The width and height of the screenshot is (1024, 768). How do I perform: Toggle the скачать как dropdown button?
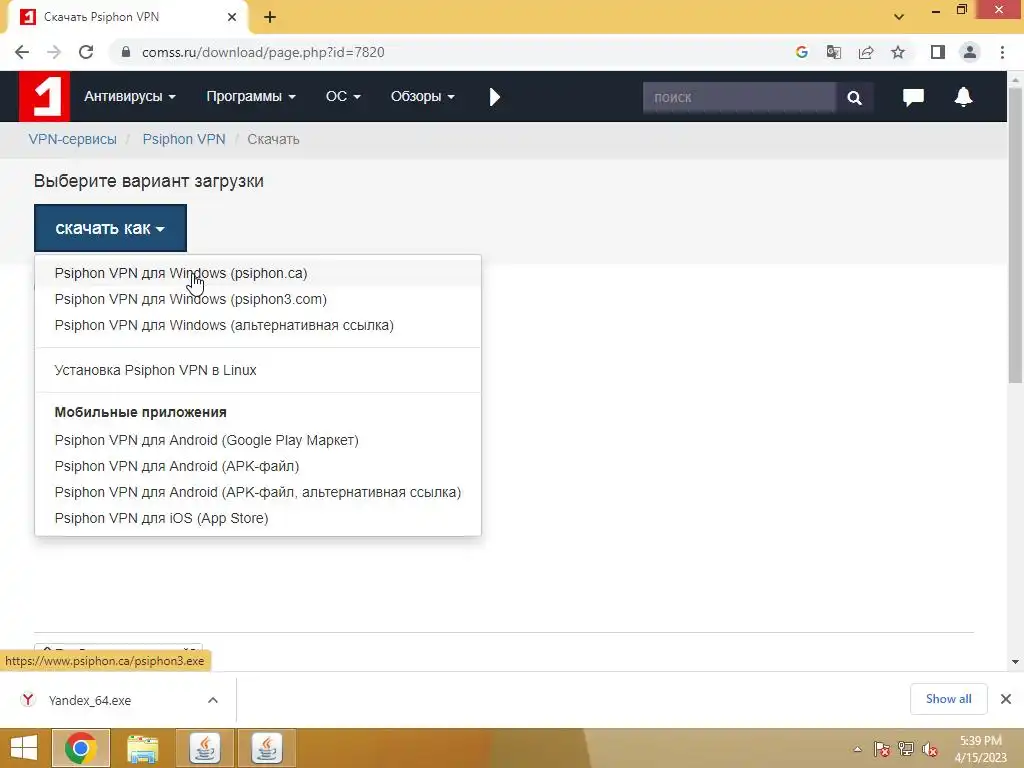pyautogui.click(x=110, y=228)
